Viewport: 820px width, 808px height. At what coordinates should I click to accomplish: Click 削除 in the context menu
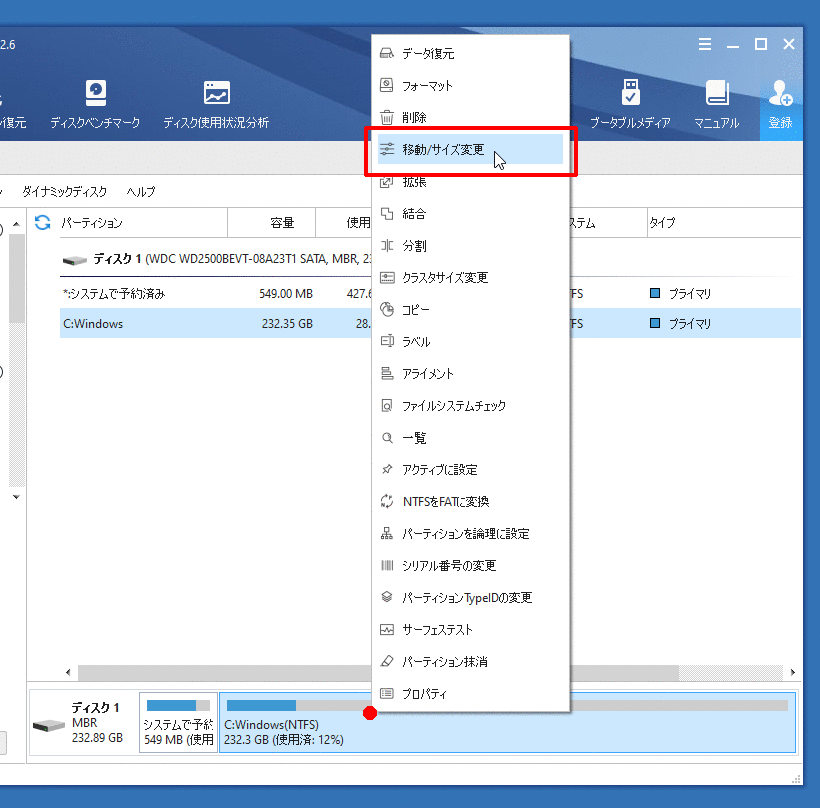(x=414, y=118)
